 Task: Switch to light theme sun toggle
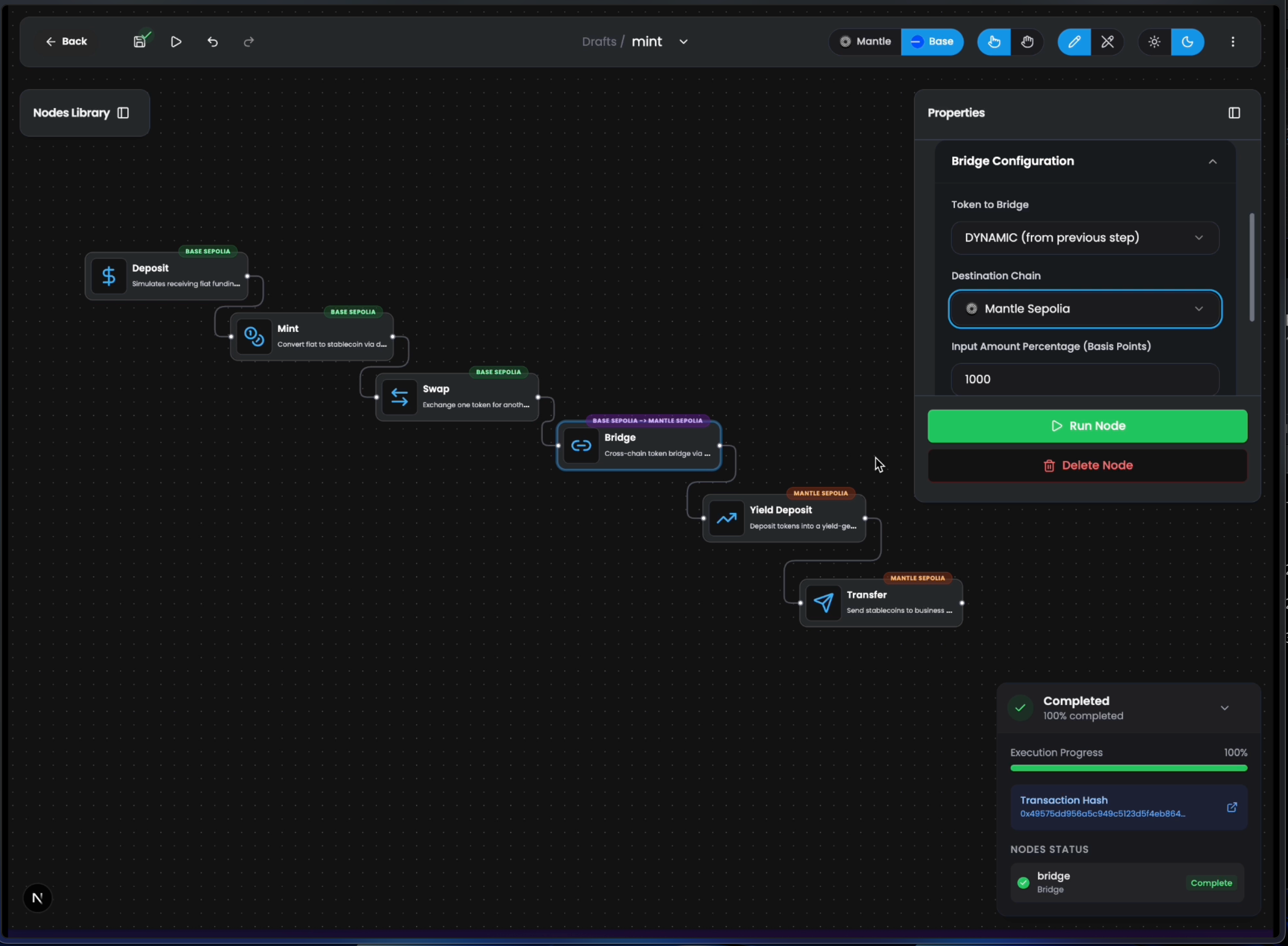point(1154,42)
